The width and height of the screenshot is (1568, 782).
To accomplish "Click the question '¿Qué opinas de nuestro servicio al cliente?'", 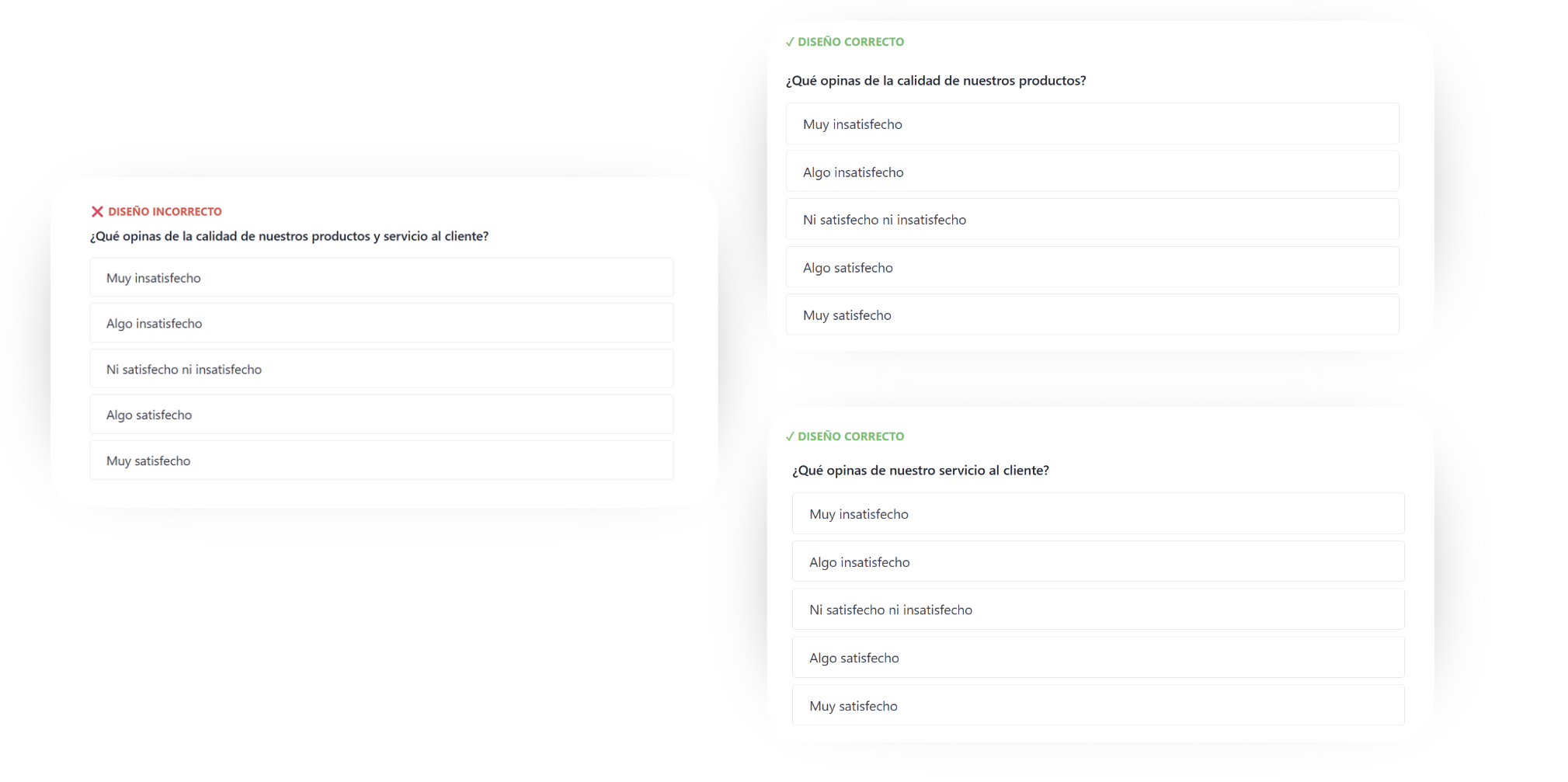I will [920, 470].
